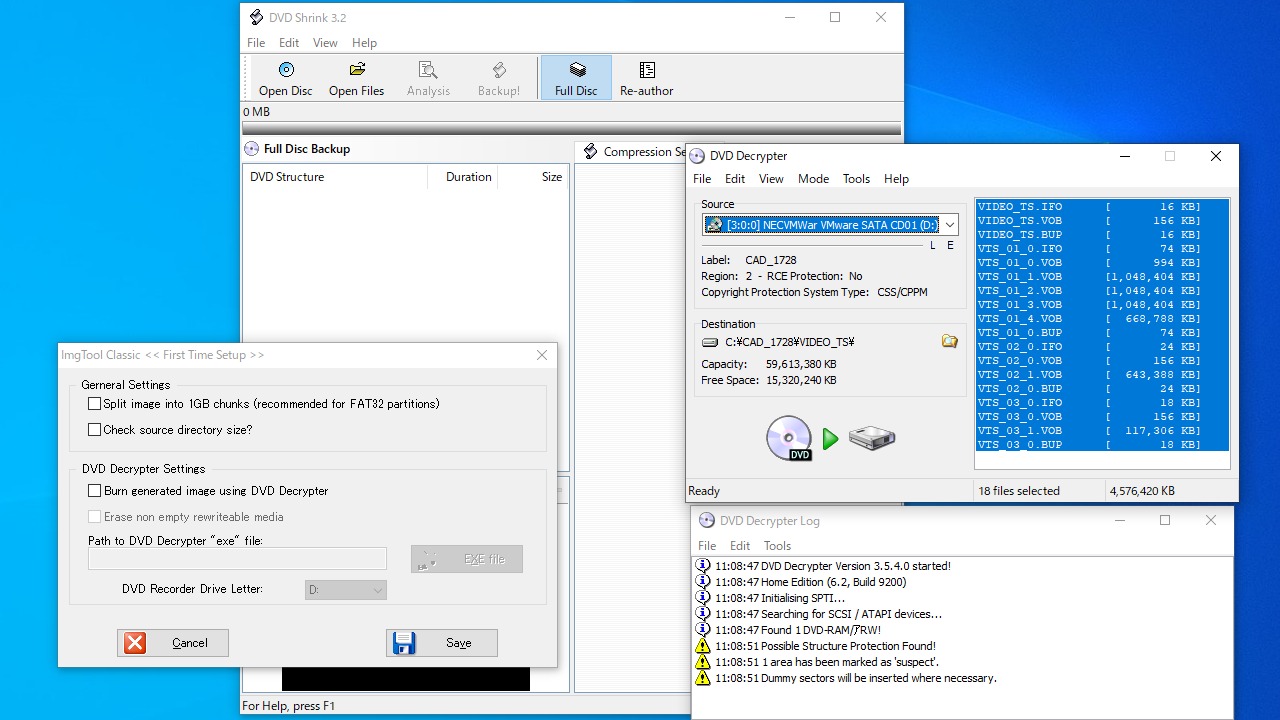Image resolution: width=1280 pixels, height=720 pixels.
Task: Click the warning icon beside Possible Structure Protection
Action: [703, 646]
